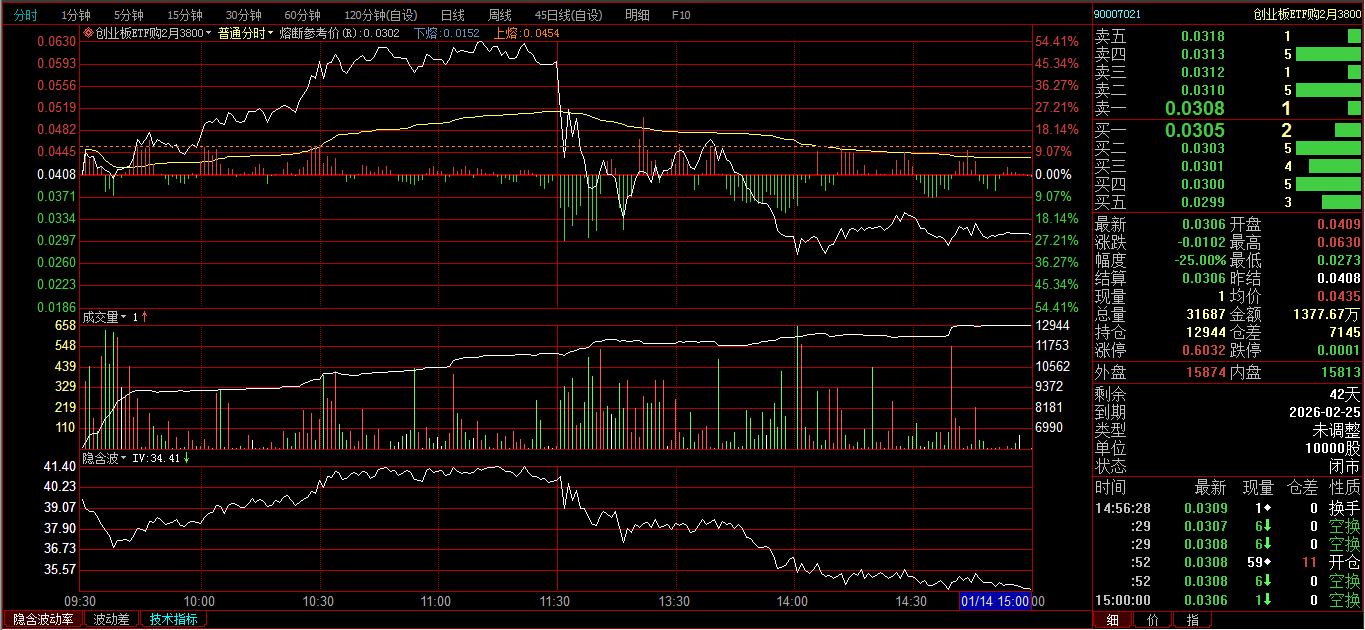This screenshot has width=1365, height=630.
Task: Switch to the 指 index view tab
Action: pyautogui.click(x=1192, y=620)
